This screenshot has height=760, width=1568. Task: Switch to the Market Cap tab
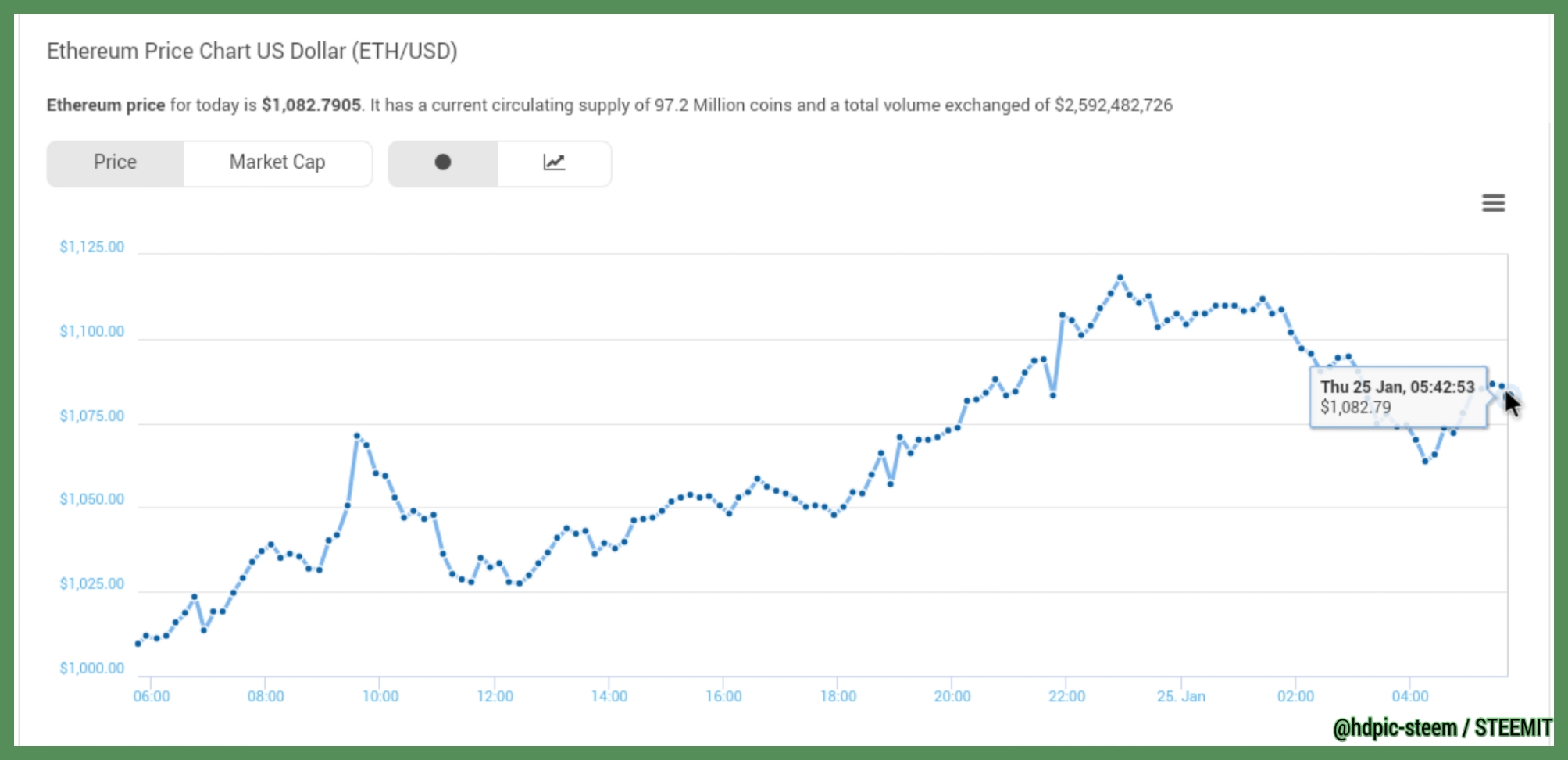point(277,162)
